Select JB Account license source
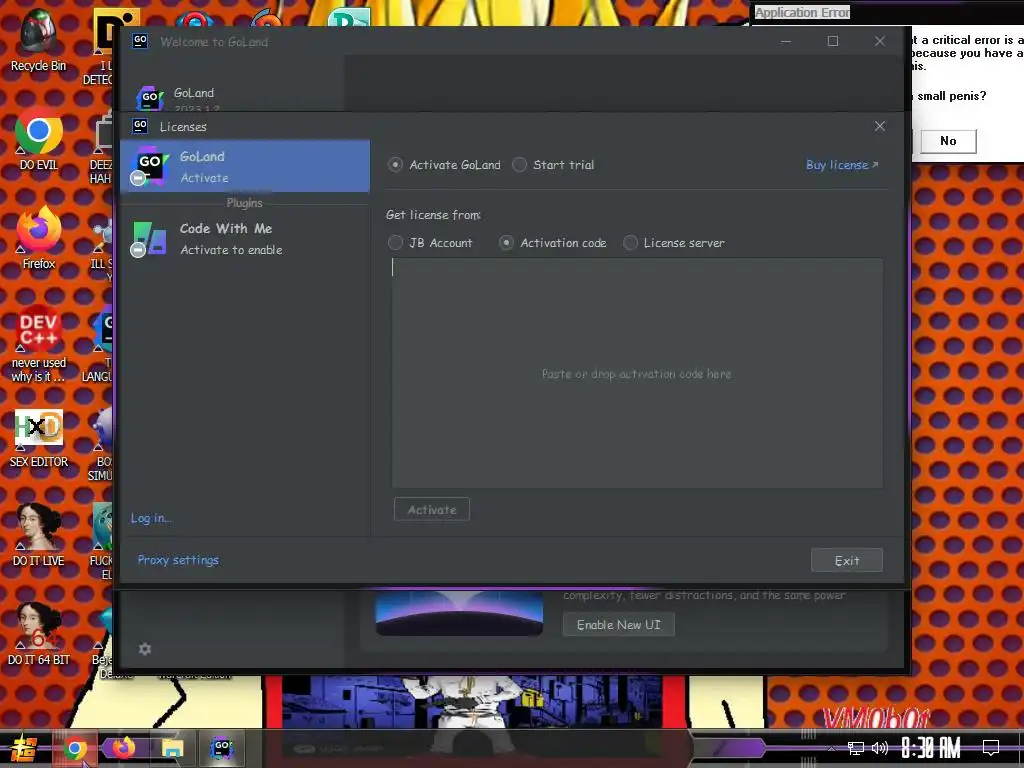 pos(395,243)
